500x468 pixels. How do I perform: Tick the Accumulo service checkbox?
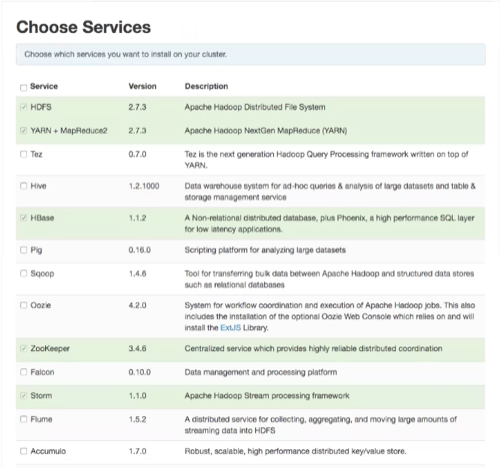(x=23, y=451)
